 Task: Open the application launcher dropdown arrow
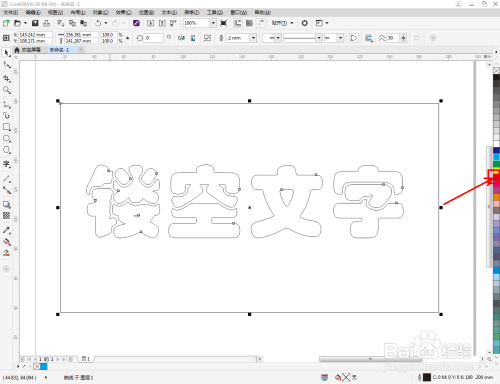coord(327,23)
